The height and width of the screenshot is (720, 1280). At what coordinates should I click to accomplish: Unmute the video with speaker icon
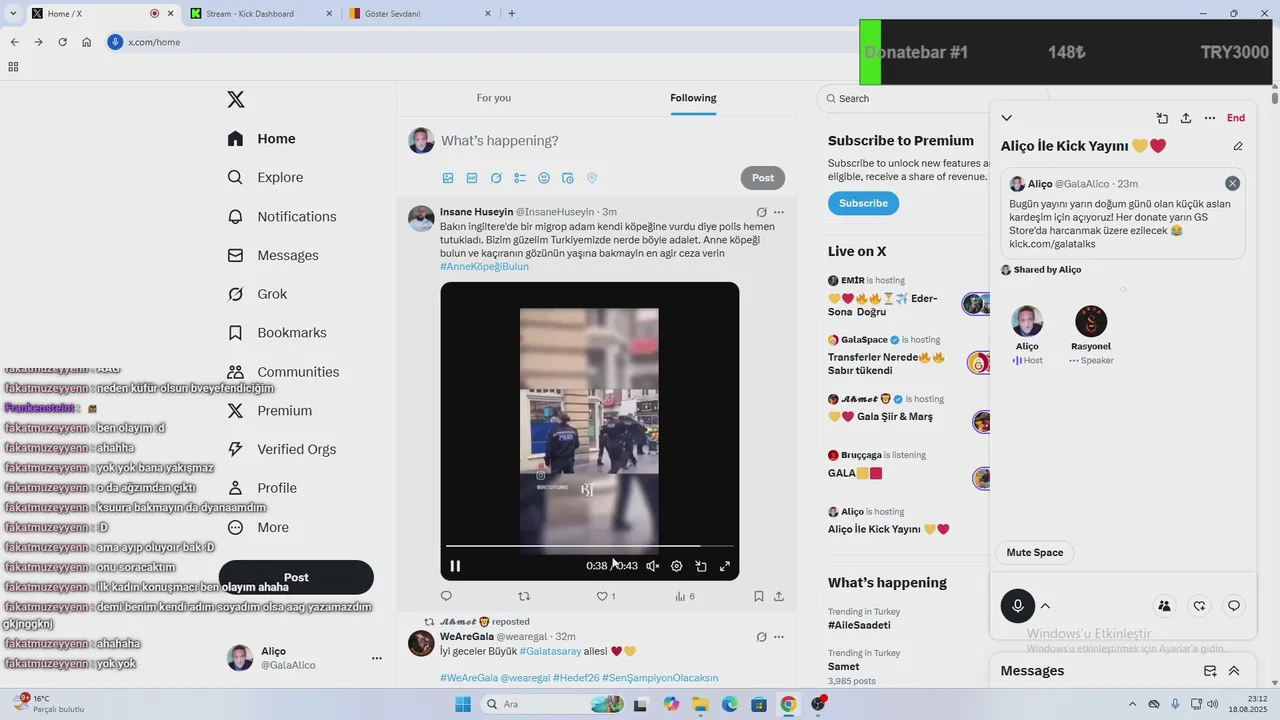tap(653, 566)
